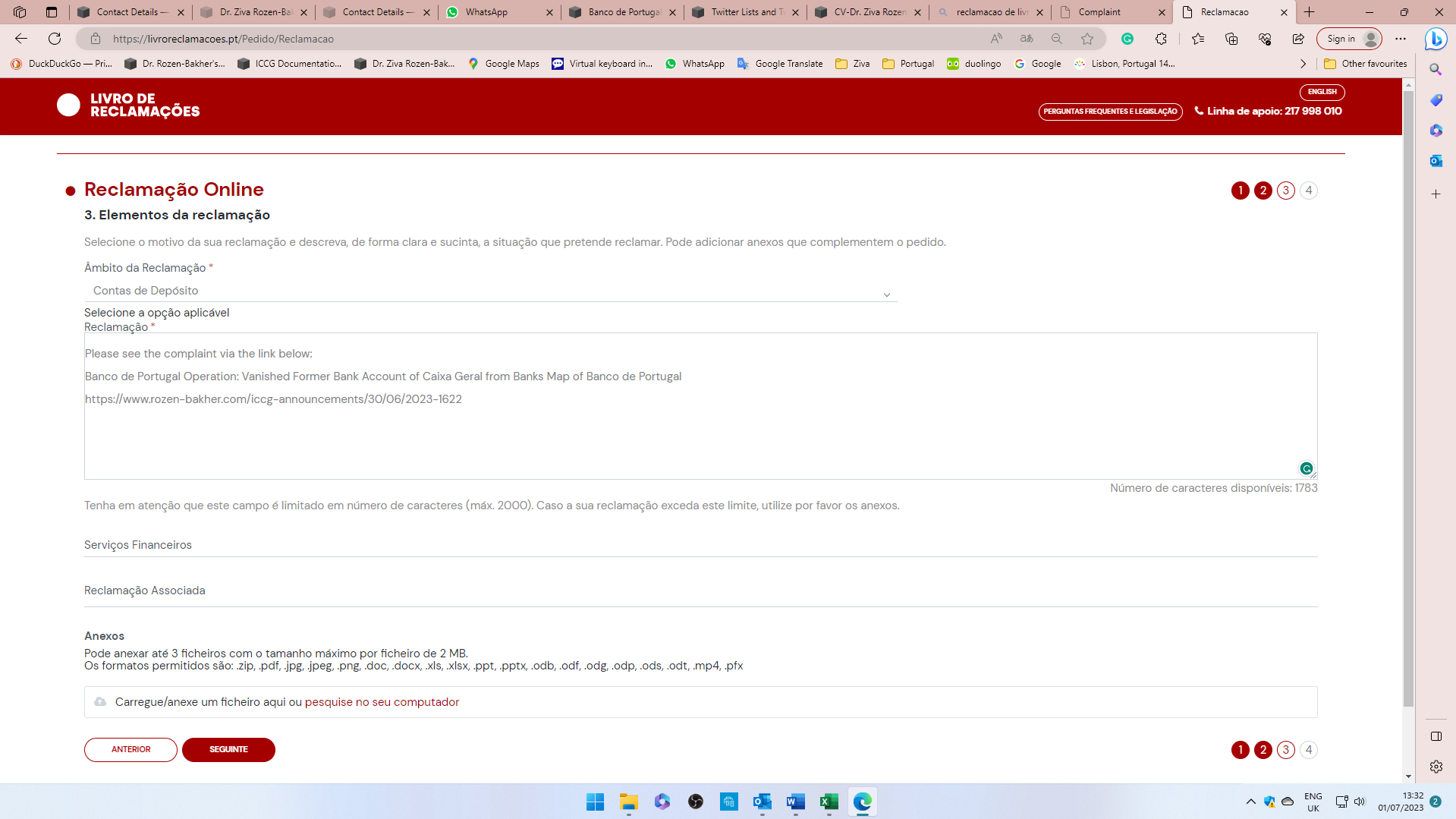Click inside the Reclamação text area

700,406
